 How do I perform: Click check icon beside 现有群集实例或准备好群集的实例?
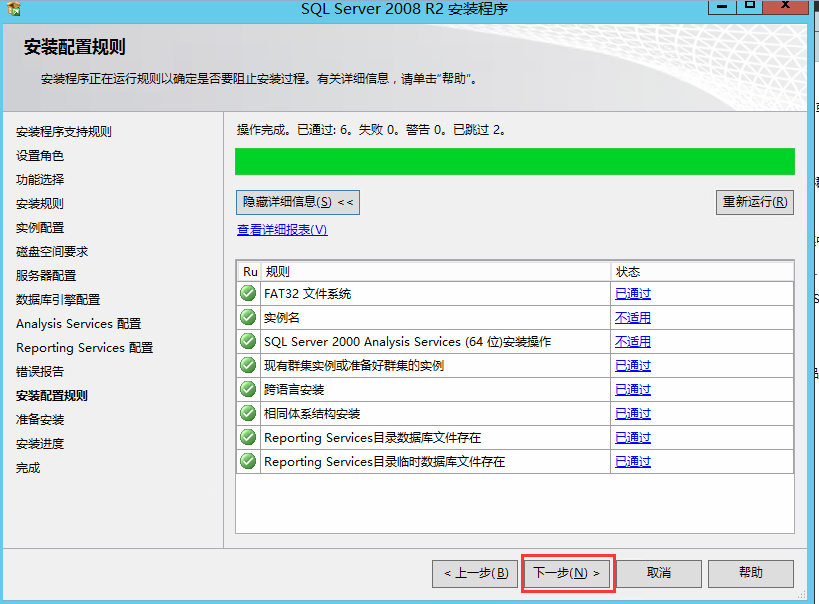click(248, 365)
